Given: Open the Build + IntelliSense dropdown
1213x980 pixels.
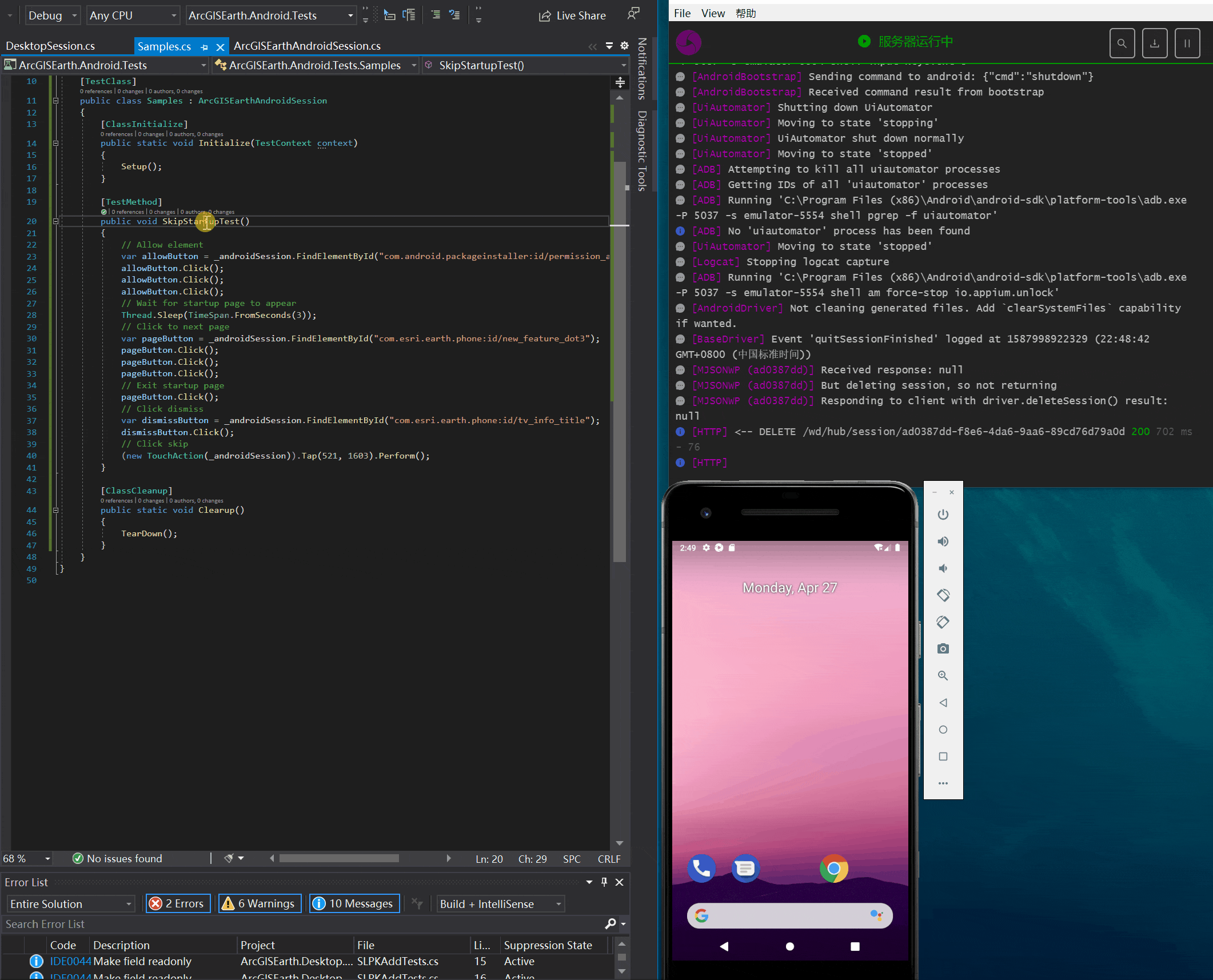Looking at the screenshot, I should click(501, 903).
